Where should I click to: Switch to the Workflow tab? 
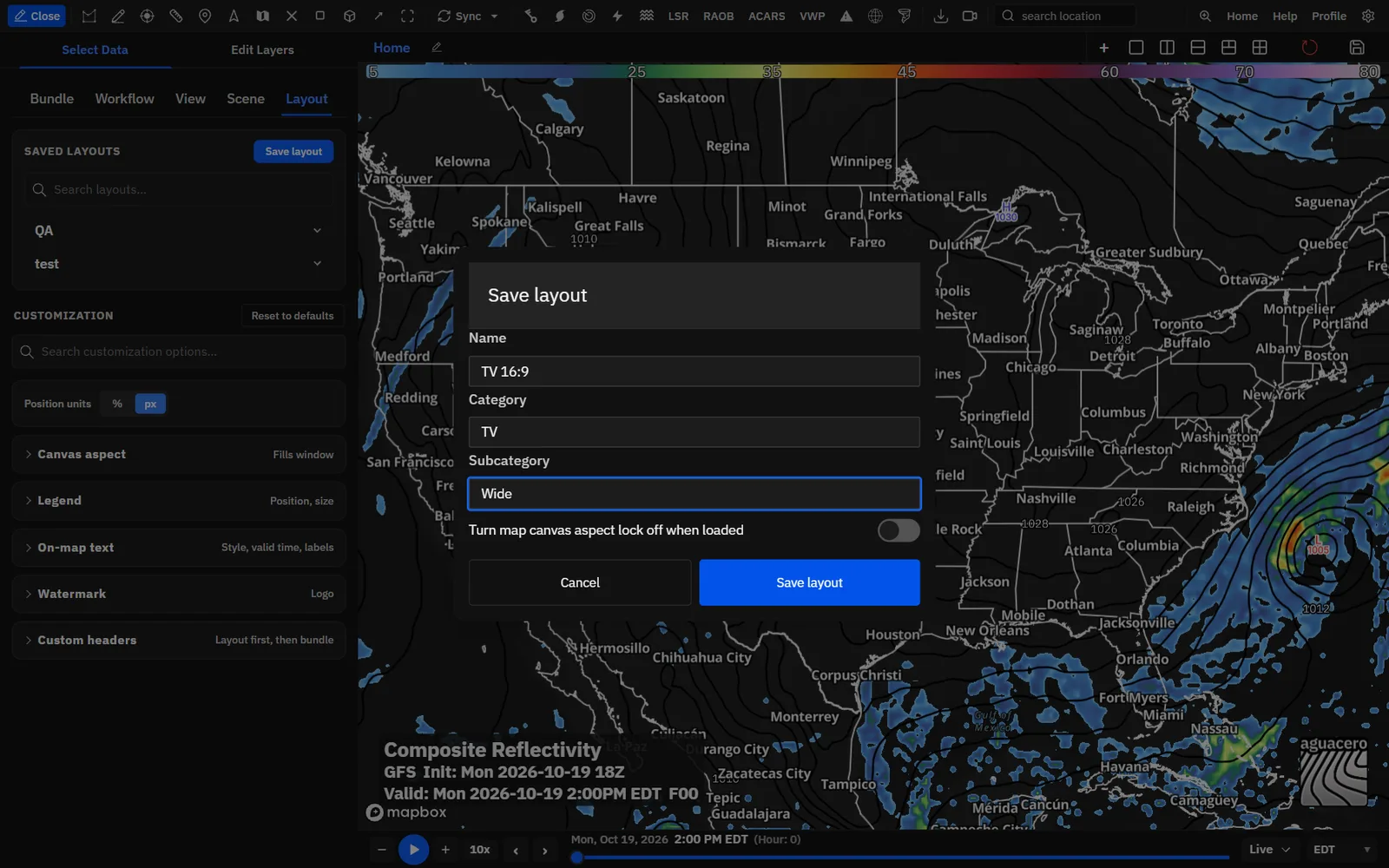125,99
